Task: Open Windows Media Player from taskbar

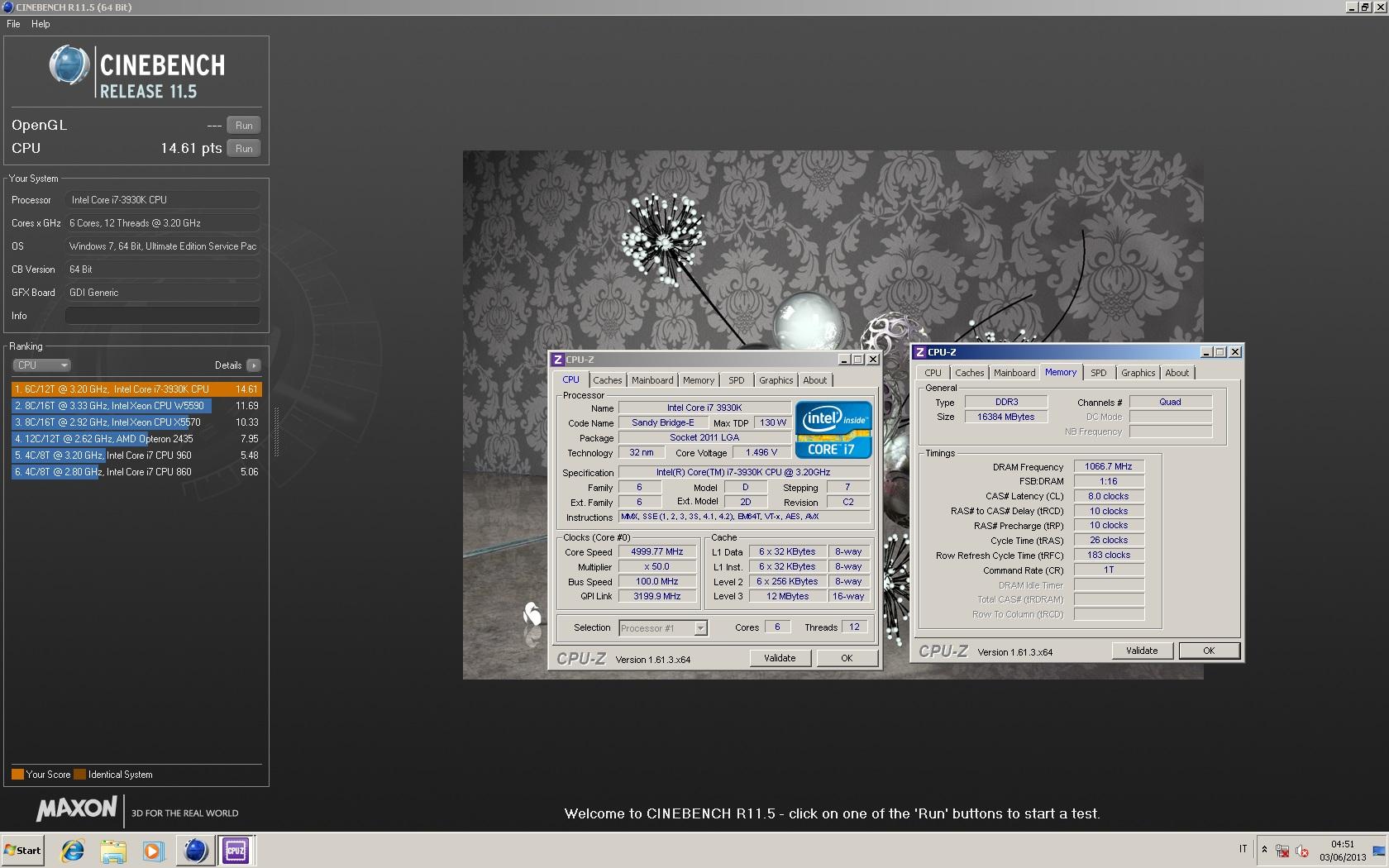Action: tap(154, 850)
